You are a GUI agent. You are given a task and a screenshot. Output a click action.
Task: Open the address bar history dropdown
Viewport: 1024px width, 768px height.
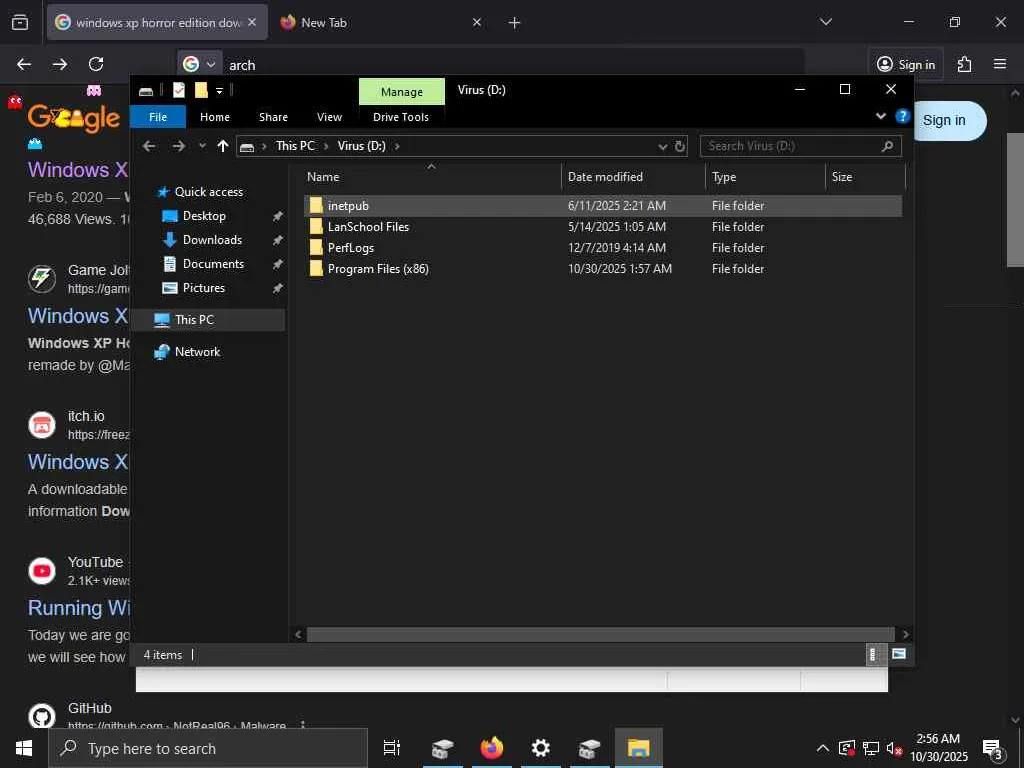click(662, 147)
